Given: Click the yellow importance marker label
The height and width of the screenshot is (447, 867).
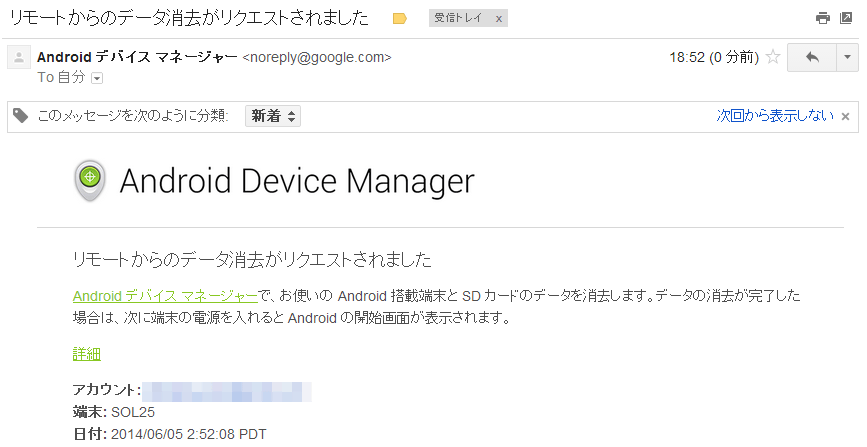Looking at the screenshot, I should (x=400, y=19).
